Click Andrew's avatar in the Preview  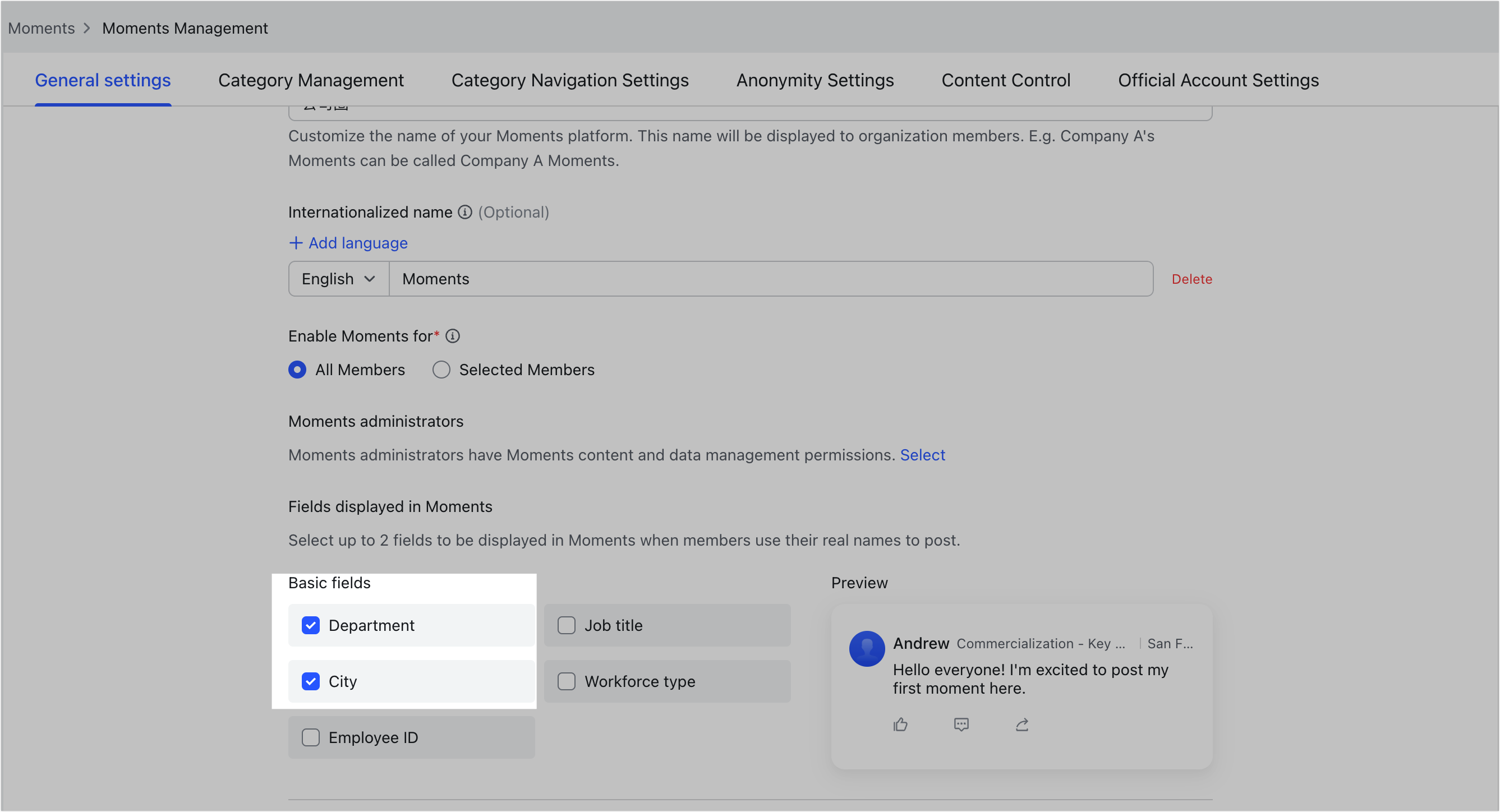pos(867,649)
